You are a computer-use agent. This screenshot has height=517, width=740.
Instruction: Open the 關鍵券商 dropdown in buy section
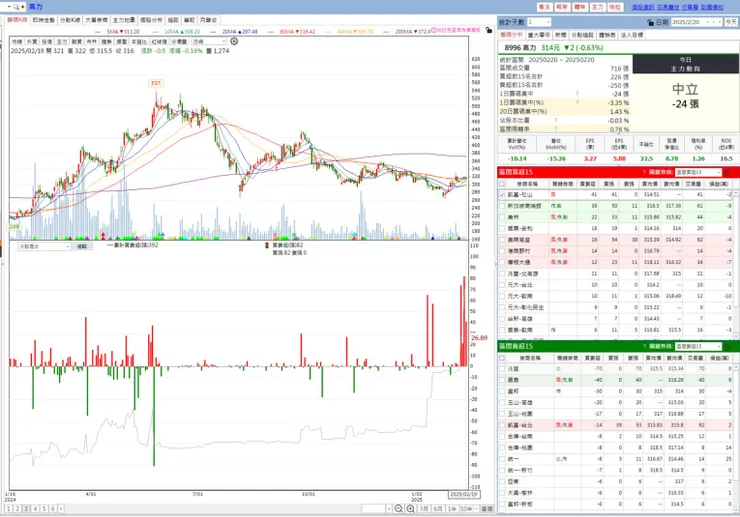pos(698,172)
